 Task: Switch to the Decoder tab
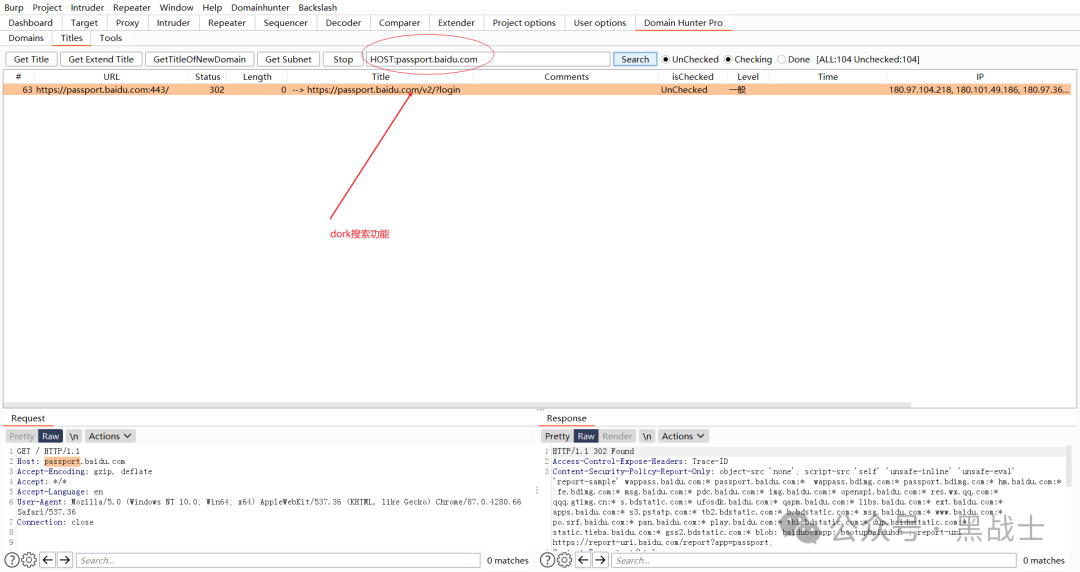343,23
